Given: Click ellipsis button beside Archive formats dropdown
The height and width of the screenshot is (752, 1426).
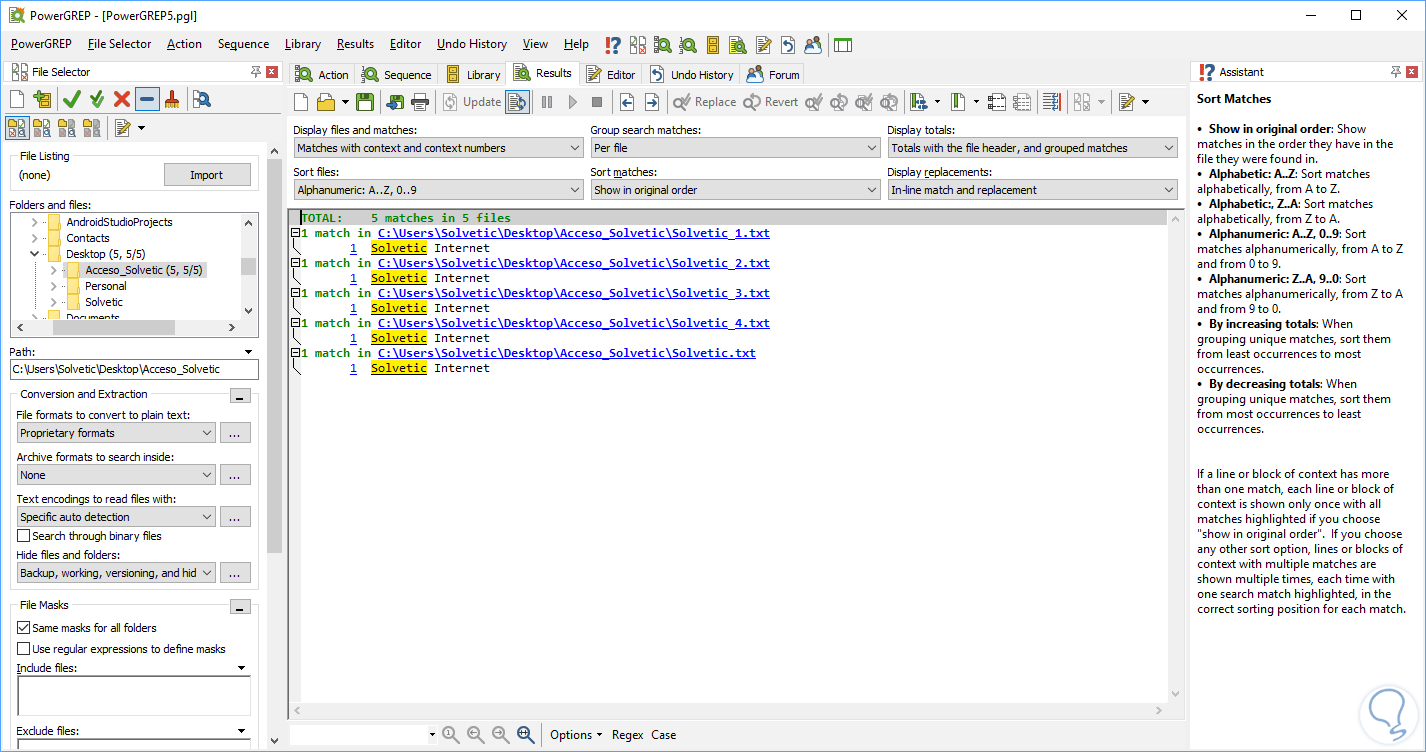Looking at the screenshot, I should coord(235,475).
